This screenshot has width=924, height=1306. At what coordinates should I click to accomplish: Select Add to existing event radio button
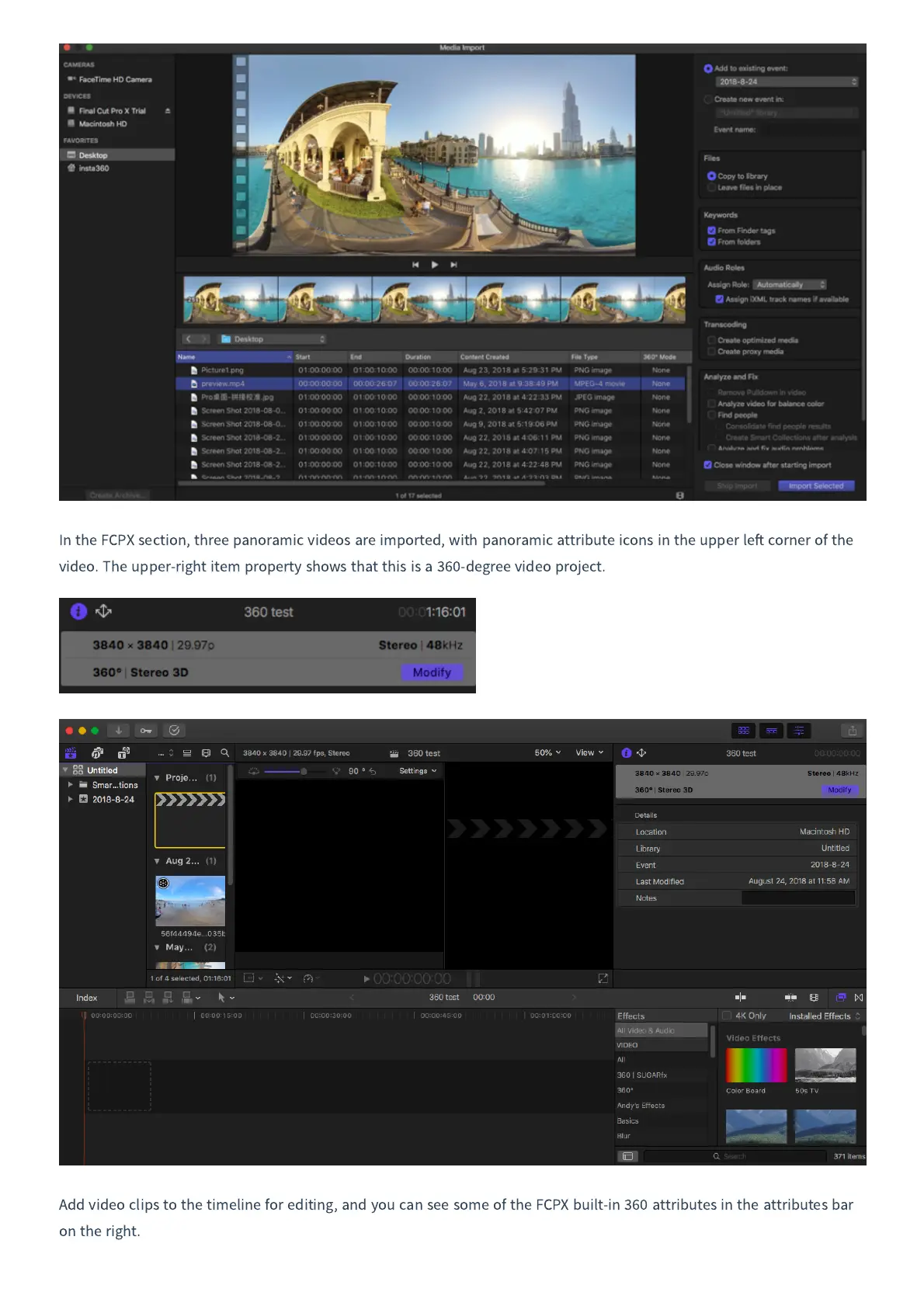pyautogui.click(x=707, y=68)
